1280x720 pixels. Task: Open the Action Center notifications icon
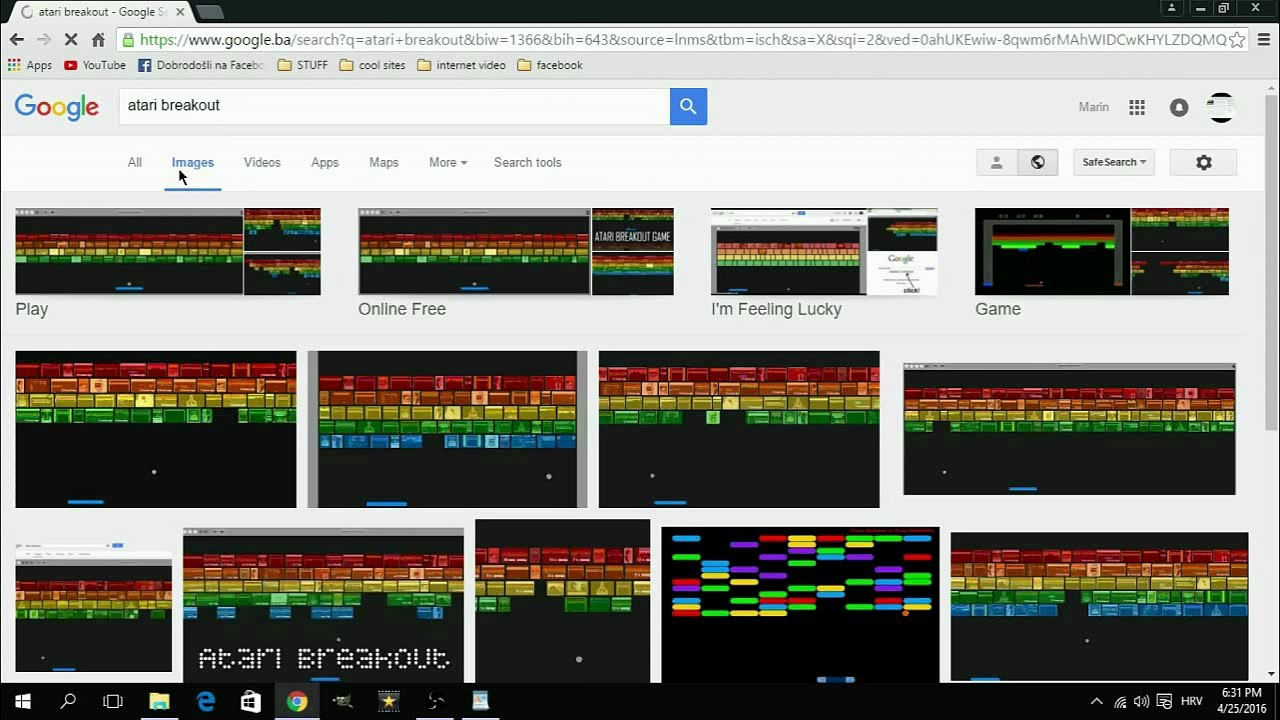point(1163,701)
